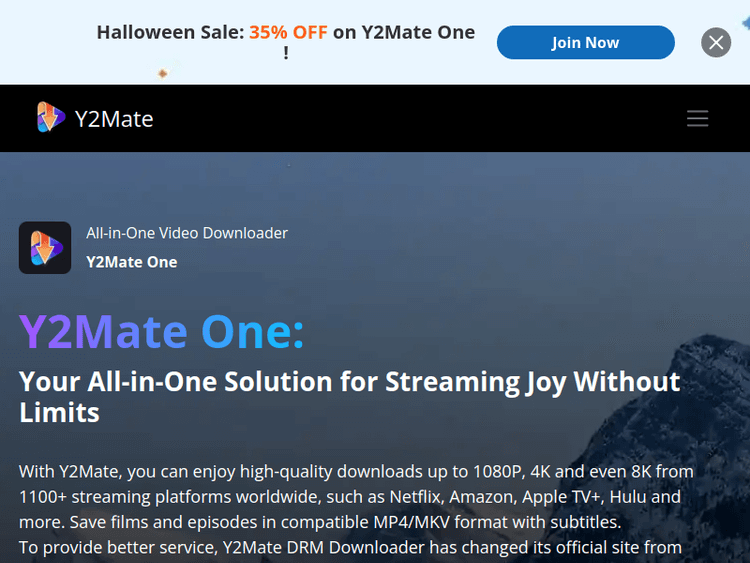Click the orange star decoration in banner
750x563 pixels.
pyautogui.click(x=163, y=73)
